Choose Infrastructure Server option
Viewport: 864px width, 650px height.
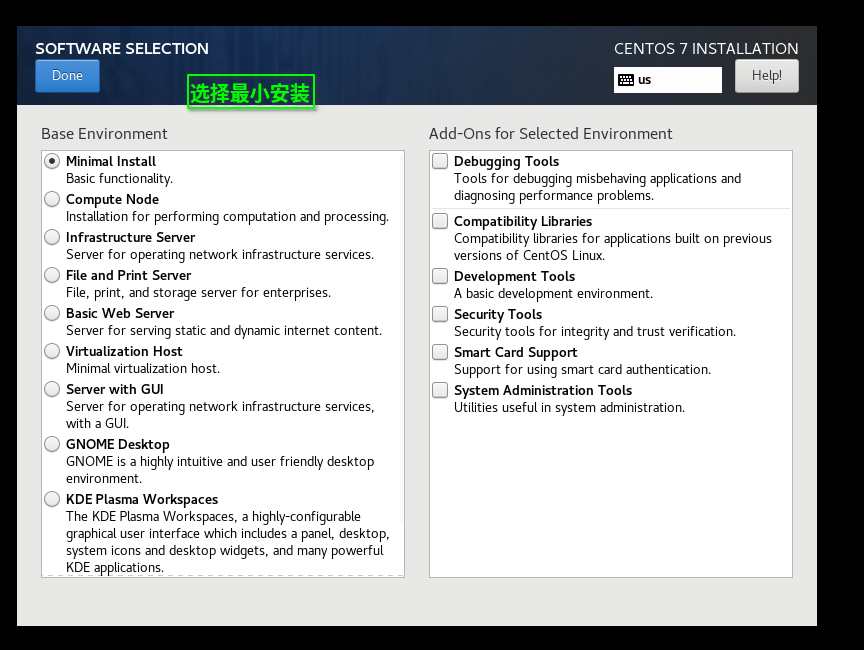tap(52, 237)
